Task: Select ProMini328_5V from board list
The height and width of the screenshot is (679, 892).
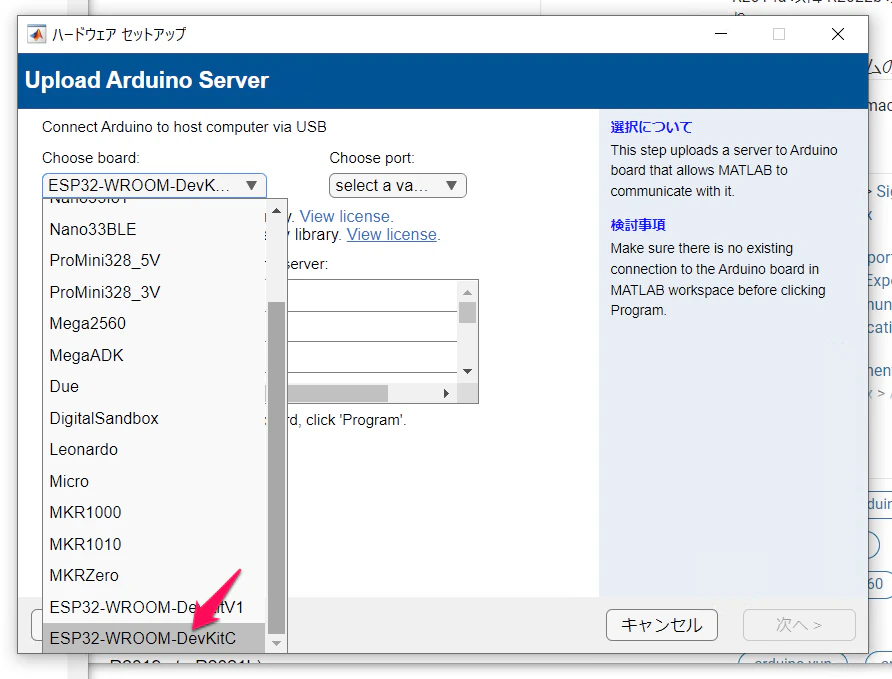Action: point(154,260)
